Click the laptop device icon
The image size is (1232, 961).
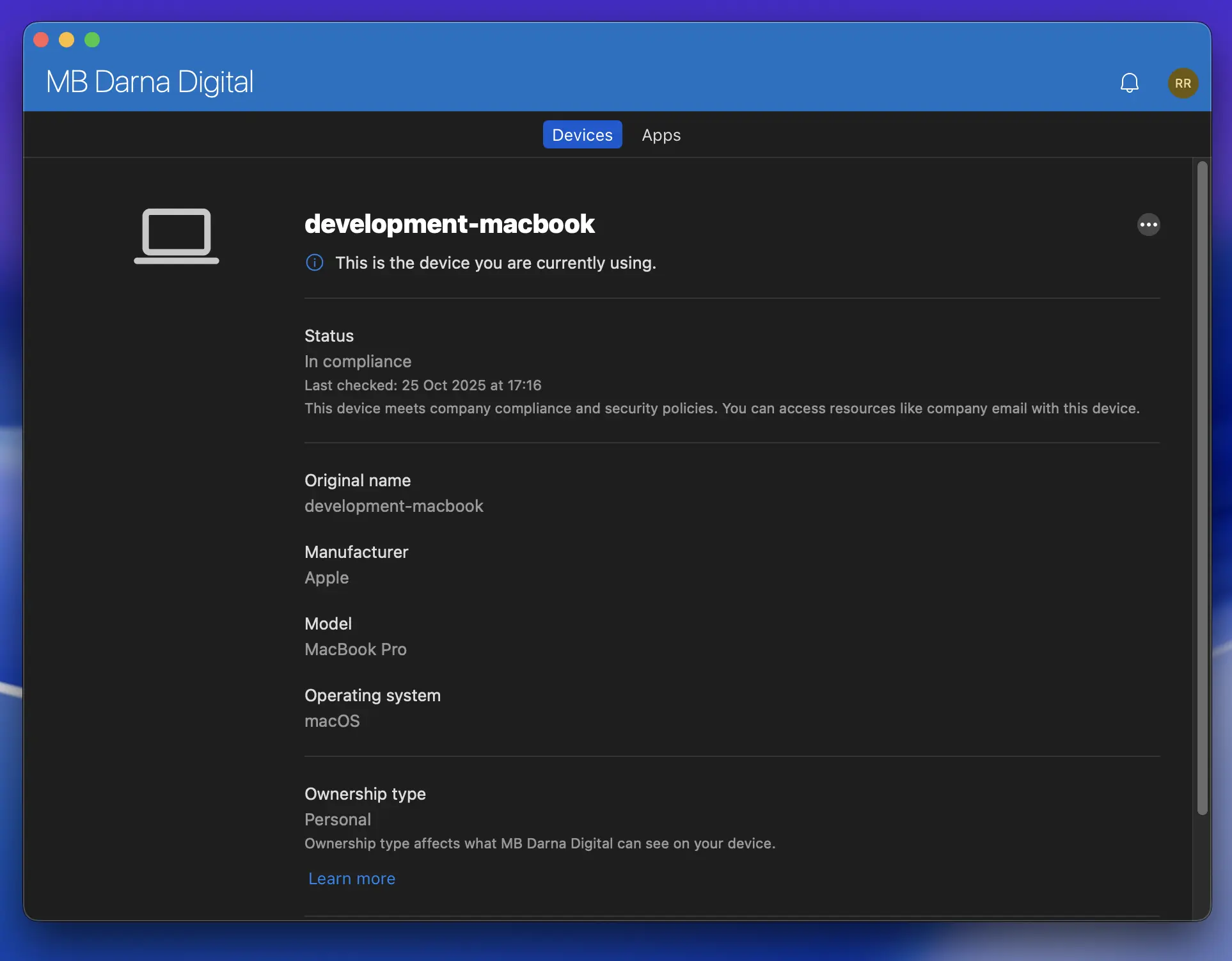[x=177, y=235]
